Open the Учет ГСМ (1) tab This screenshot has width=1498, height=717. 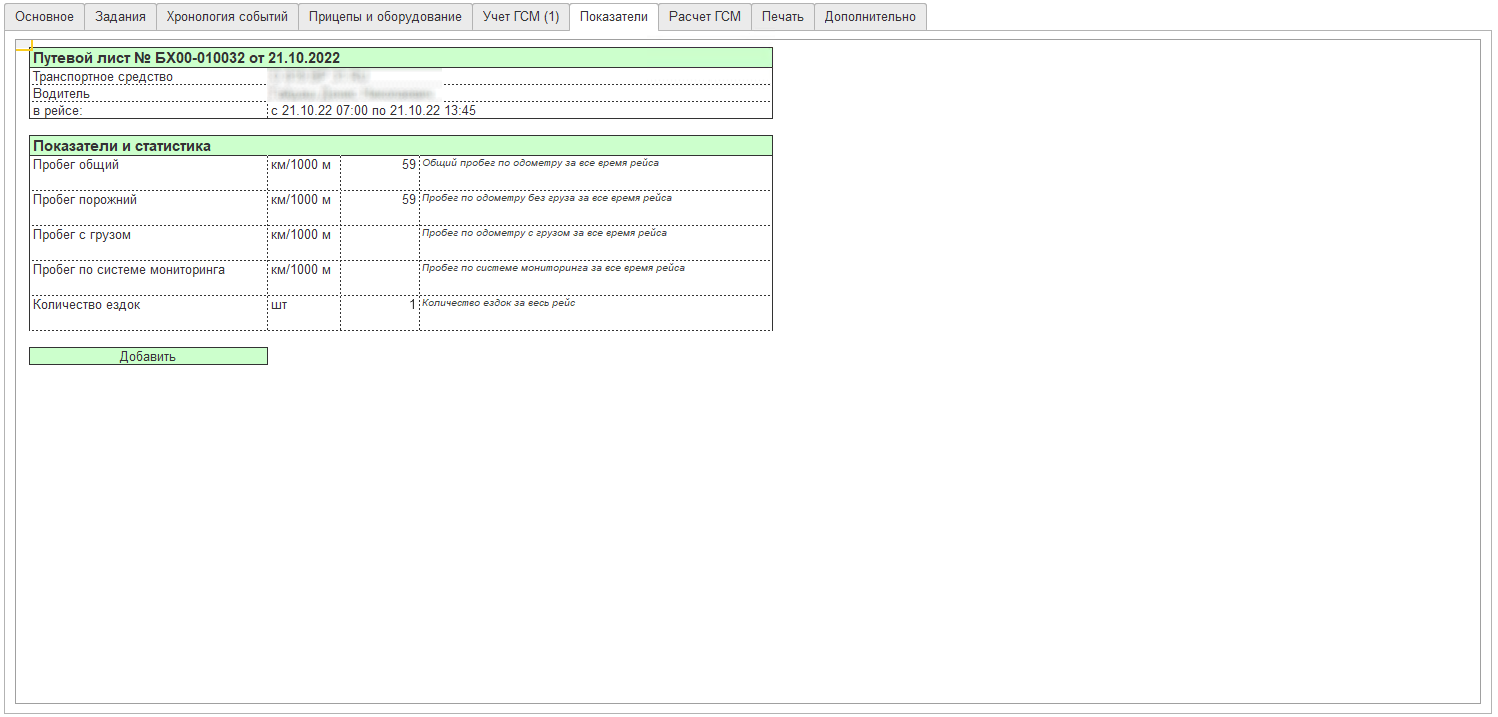pos(520,17)
